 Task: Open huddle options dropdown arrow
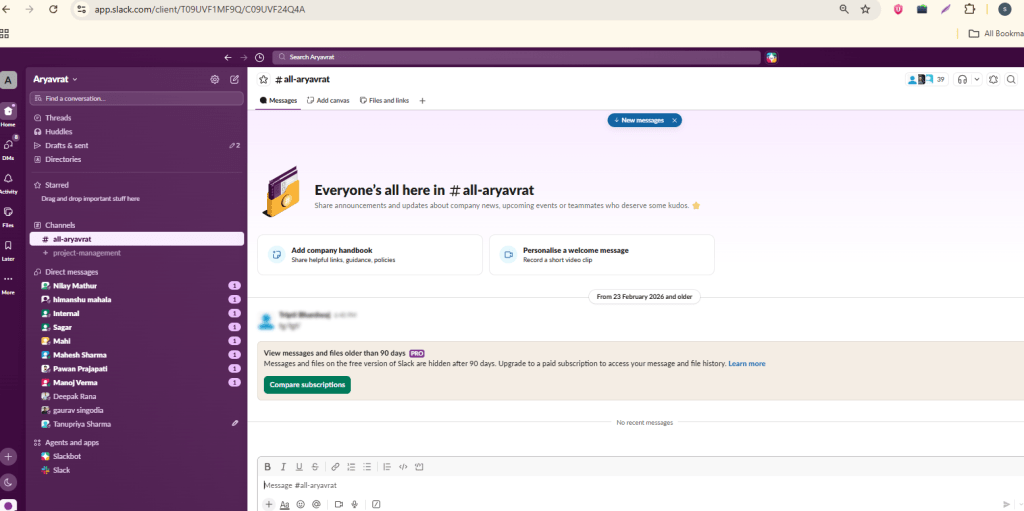coord(976,80)
